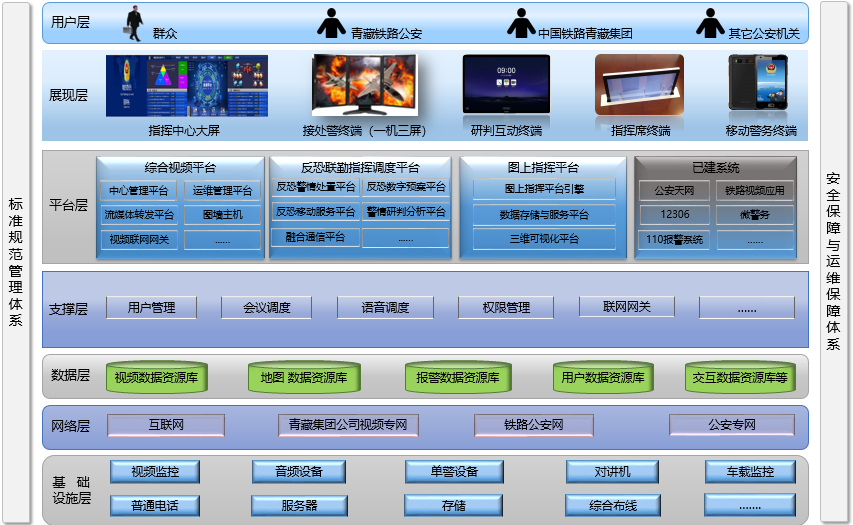Click the 中国铁路青藏集团 person icon
The width and height of the screenshot is (853, 525).
coord(520,23)
